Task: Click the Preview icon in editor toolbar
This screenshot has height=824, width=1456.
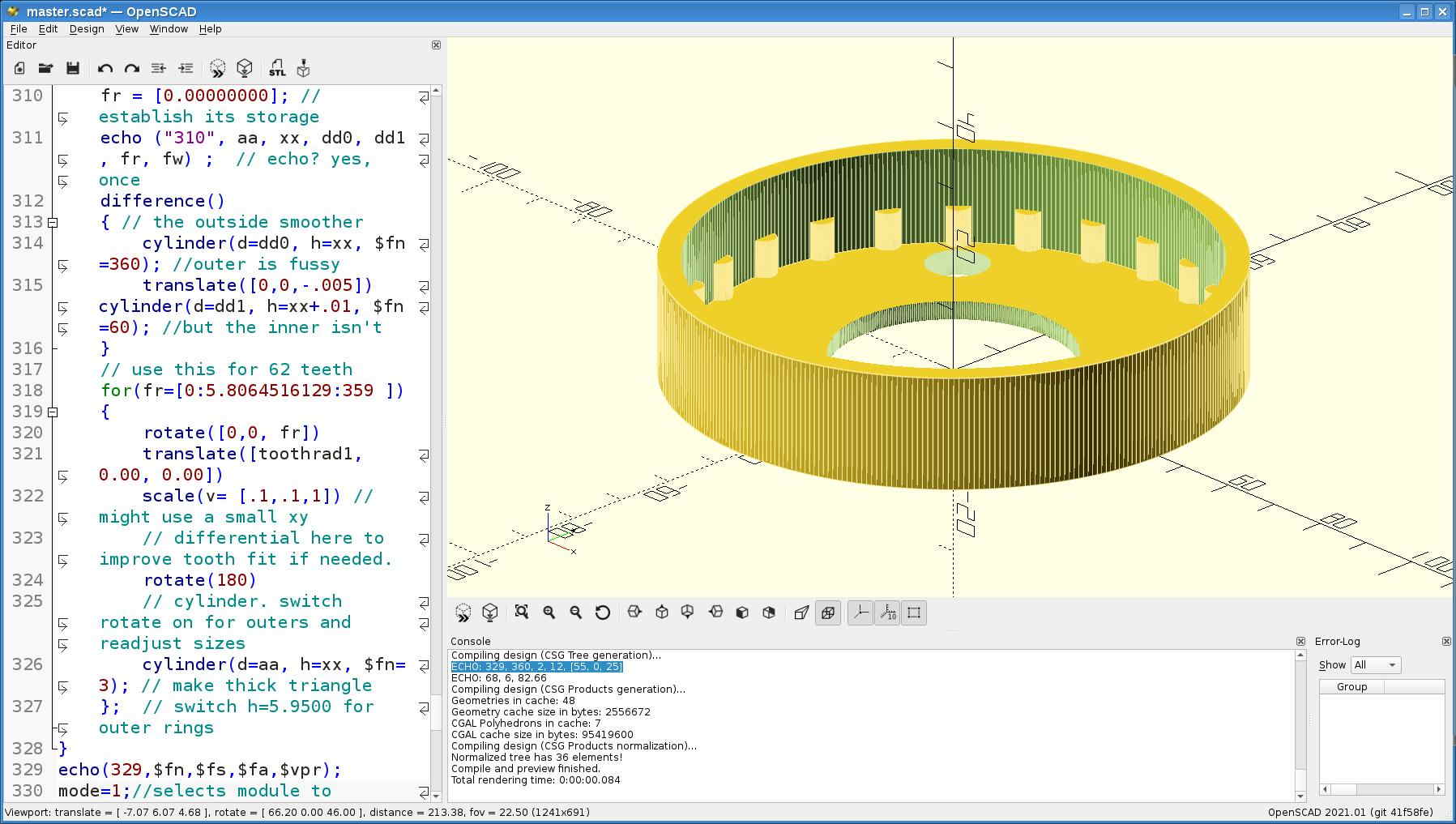Action: (x=217, y=68)
